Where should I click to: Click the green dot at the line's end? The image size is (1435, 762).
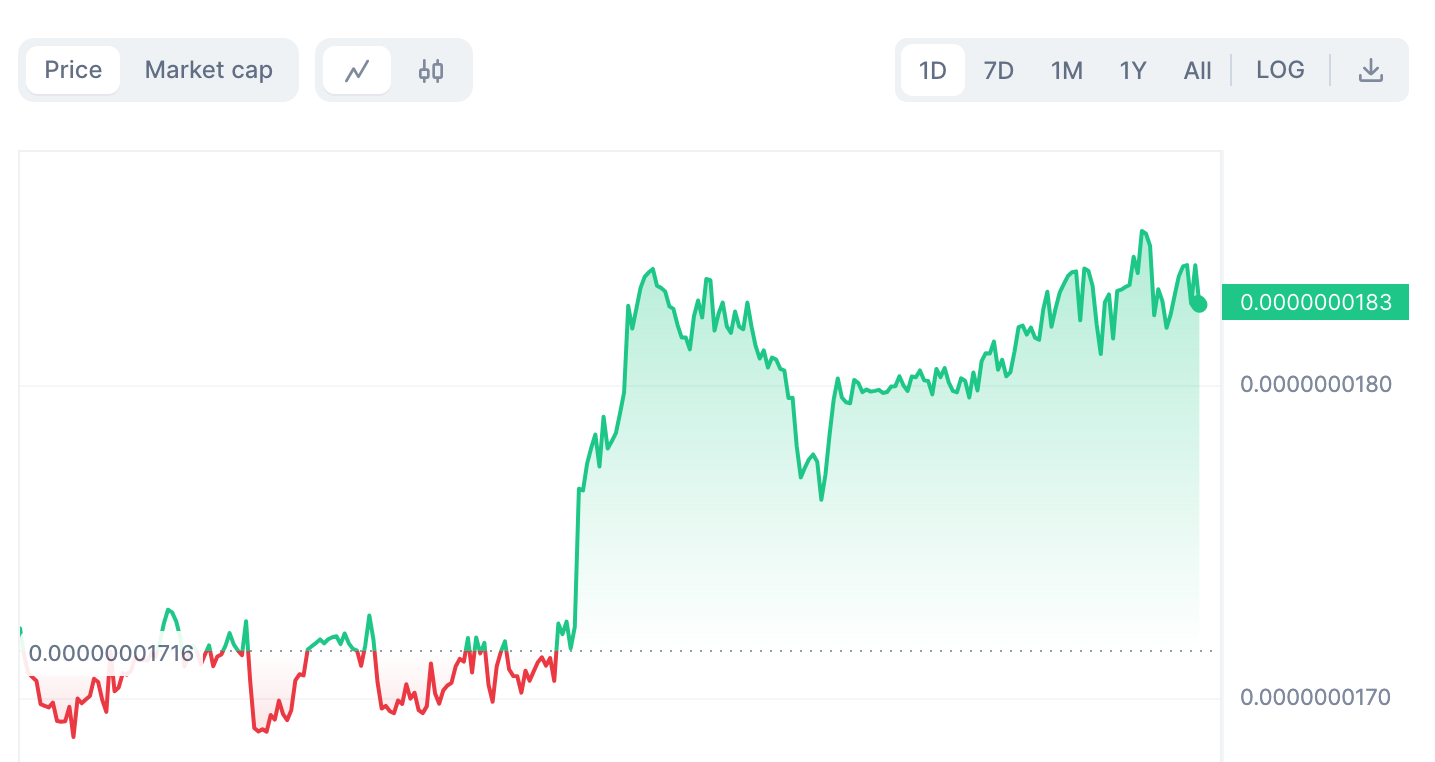coord(1199,304)
